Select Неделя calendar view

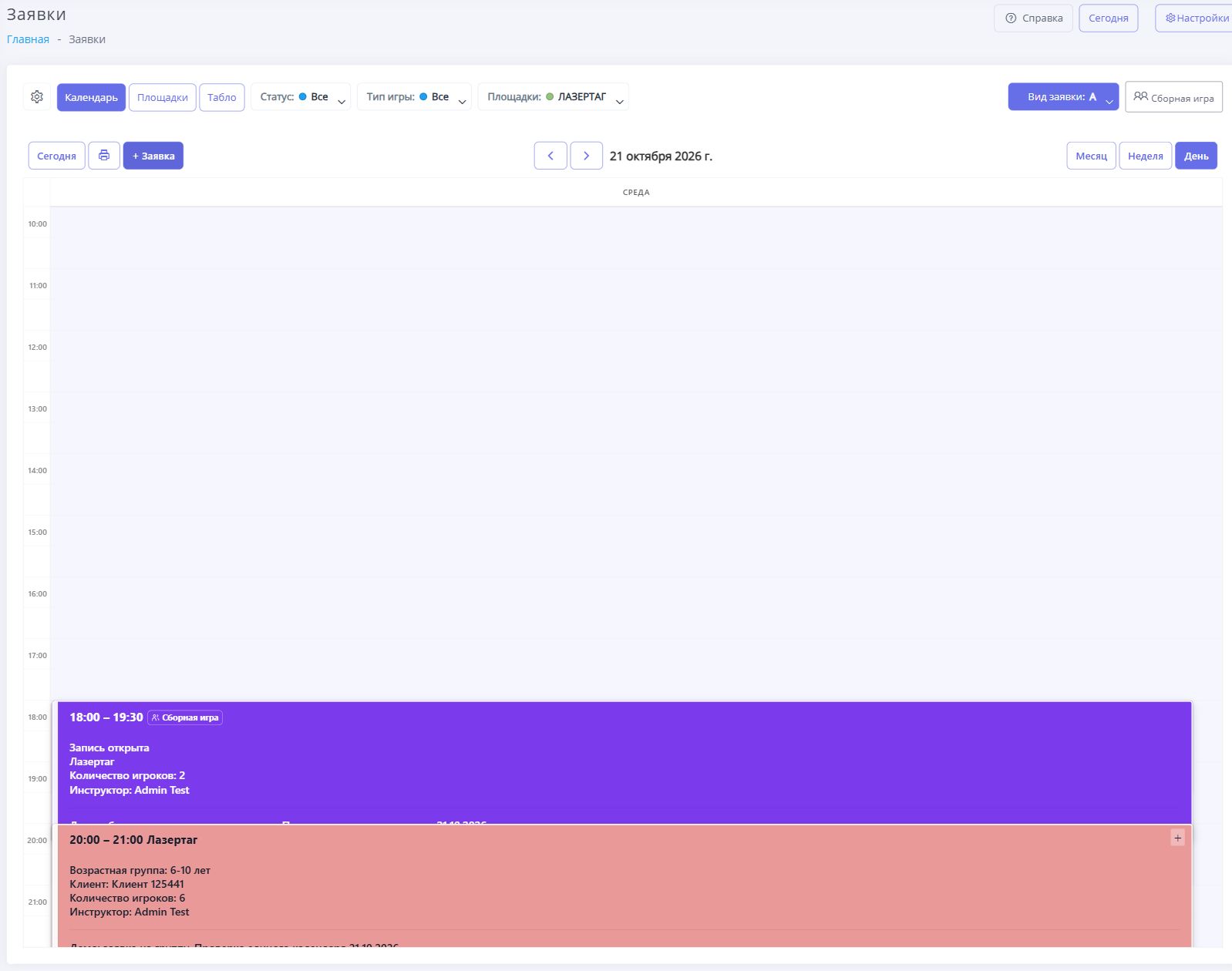click(x=1145, y=156)
